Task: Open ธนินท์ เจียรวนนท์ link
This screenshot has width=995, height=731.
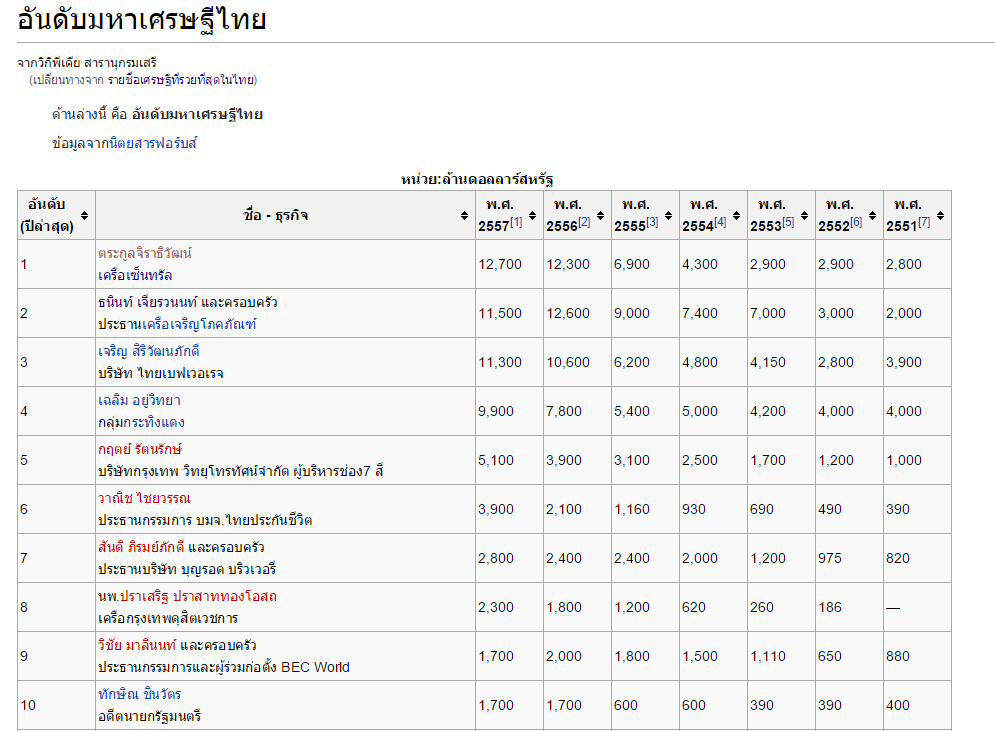Action: 147,302
